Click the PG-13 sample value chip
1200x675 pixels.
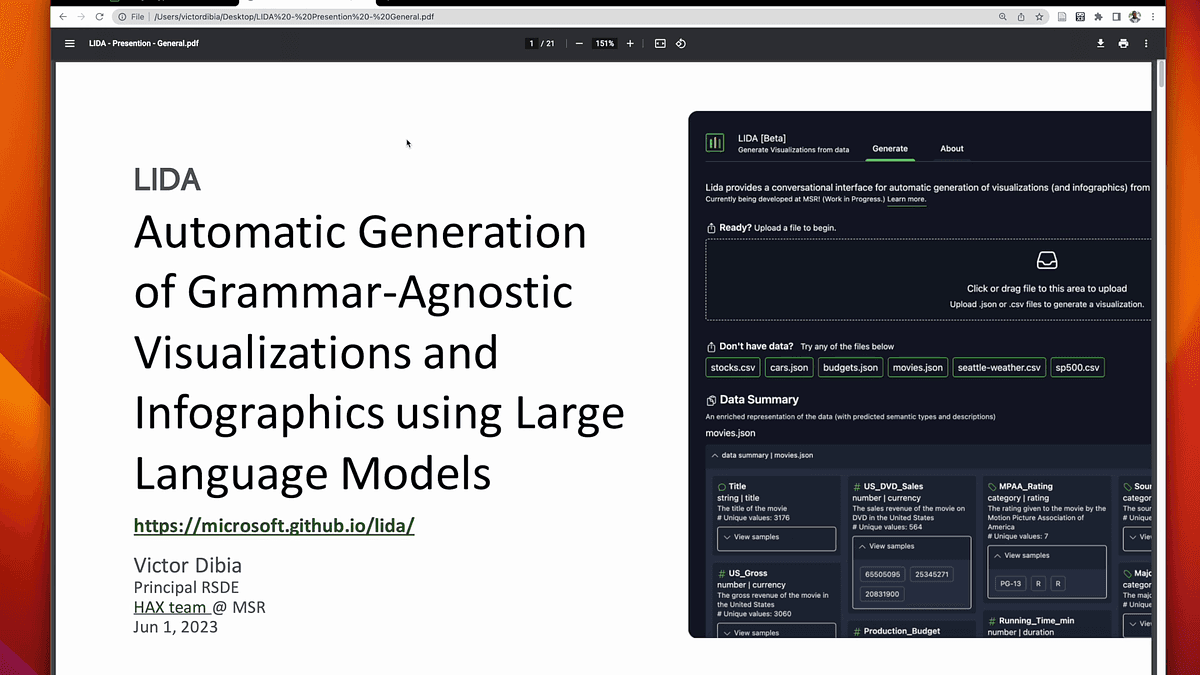point(1011,583)
